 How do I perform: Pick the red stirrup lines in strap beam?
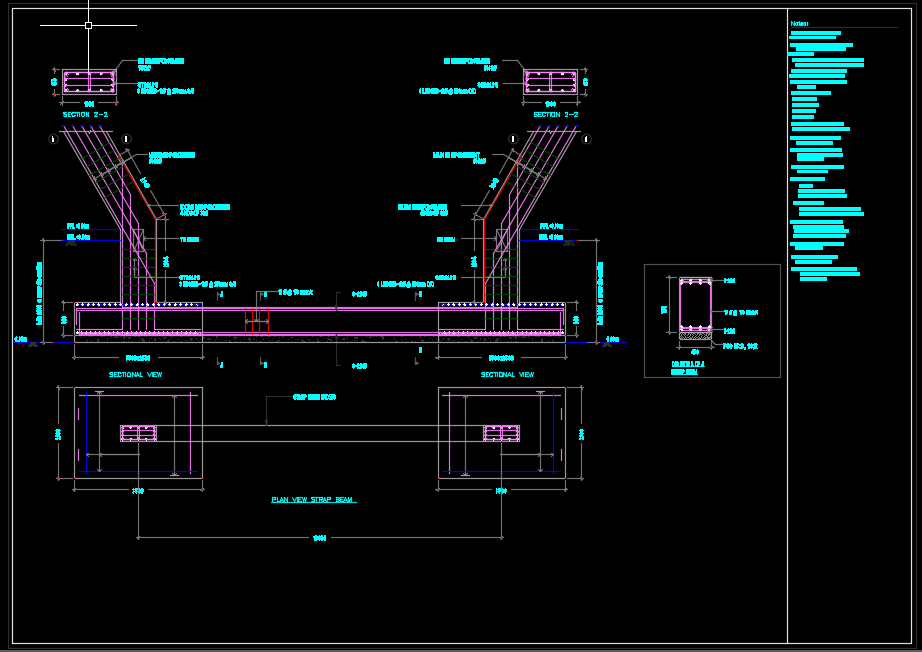click(257, 322)
